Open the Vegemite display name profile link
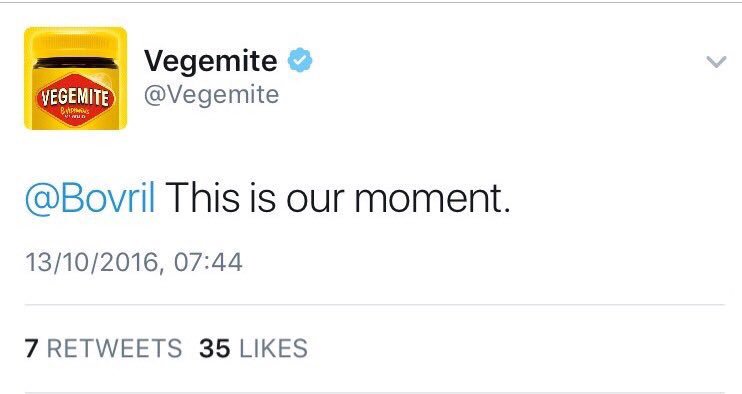This screenshot has width=742, height=394. [211, 61]
